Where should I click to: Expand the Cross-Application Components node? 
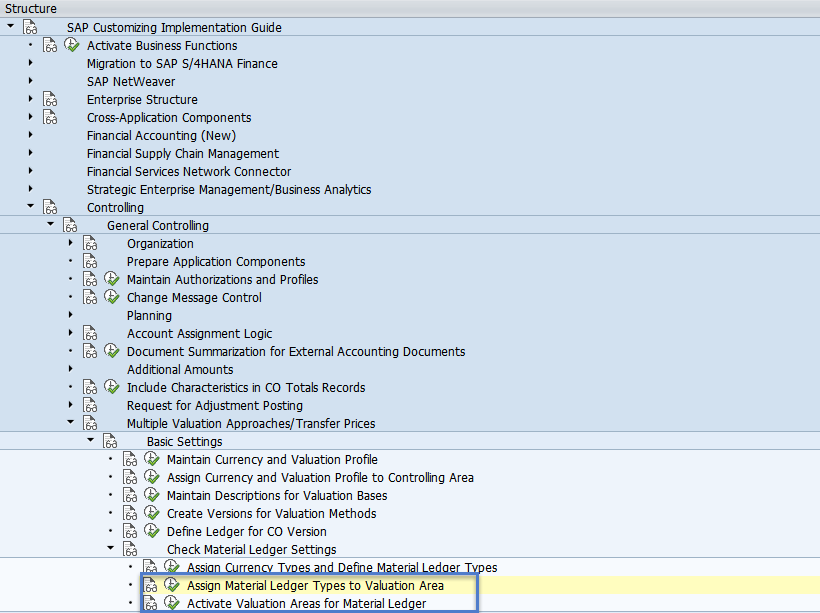[x=30, y=117]
